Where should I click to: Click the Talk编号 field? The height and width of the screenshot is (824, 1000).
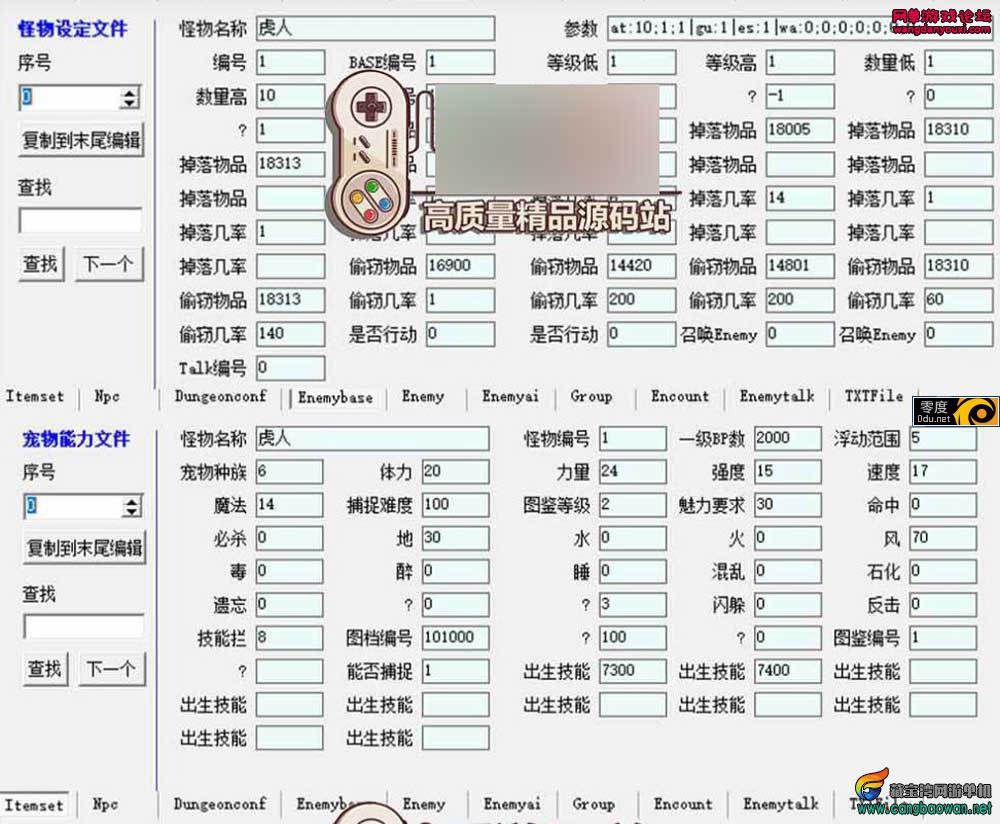click(291, 368)
